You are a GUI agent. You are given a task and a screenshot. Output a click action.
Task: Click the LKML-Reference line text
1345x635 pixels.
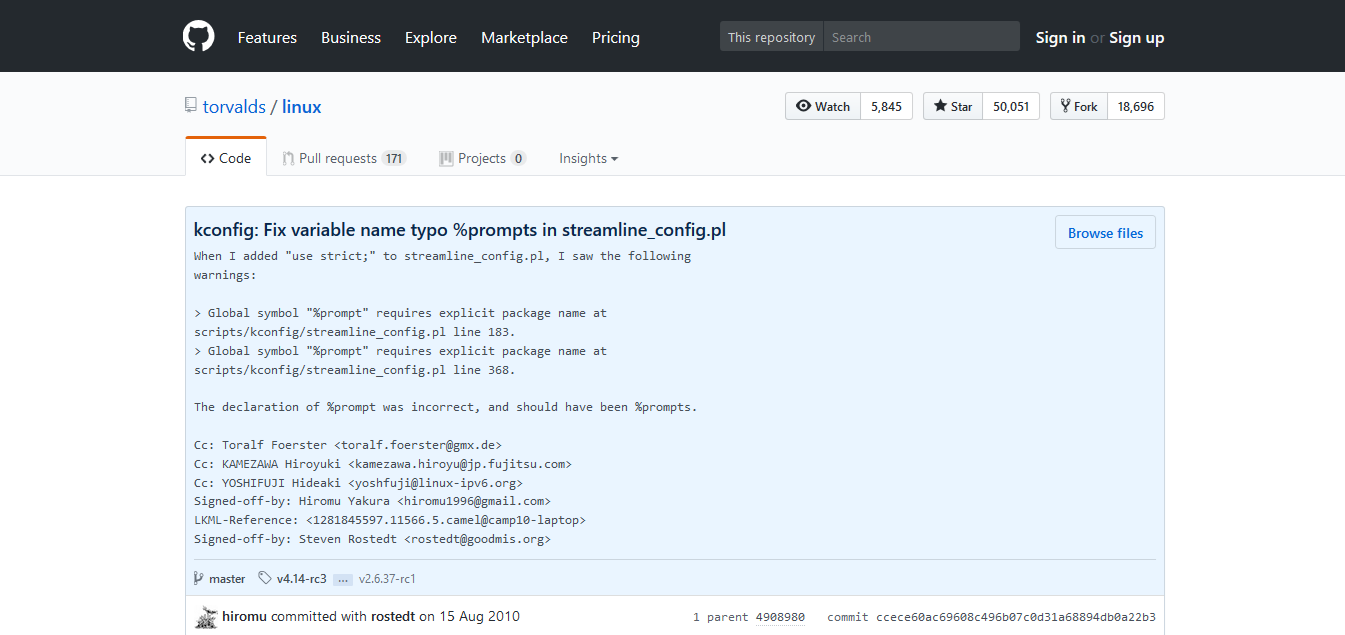(390, 521)
